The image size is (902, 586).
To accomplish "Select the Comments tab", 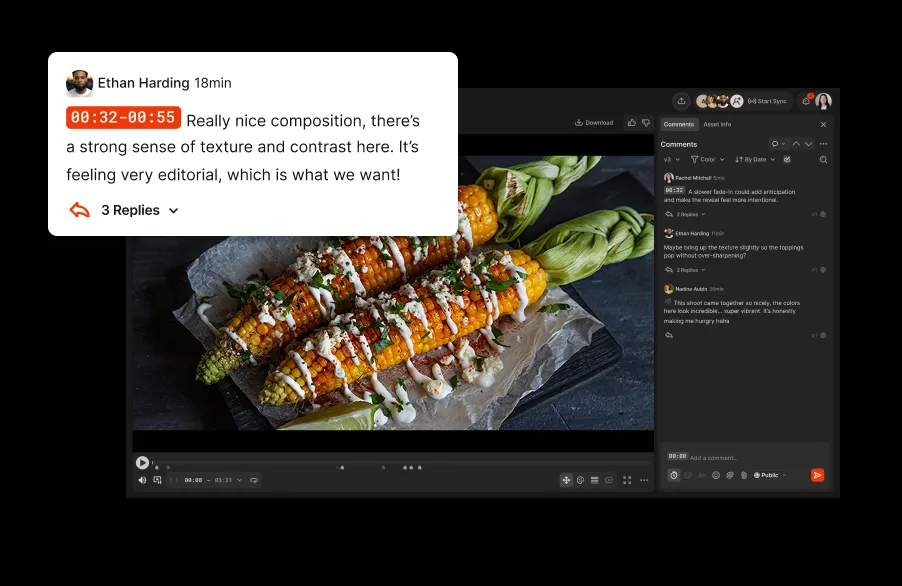I will tap(679, 124).
